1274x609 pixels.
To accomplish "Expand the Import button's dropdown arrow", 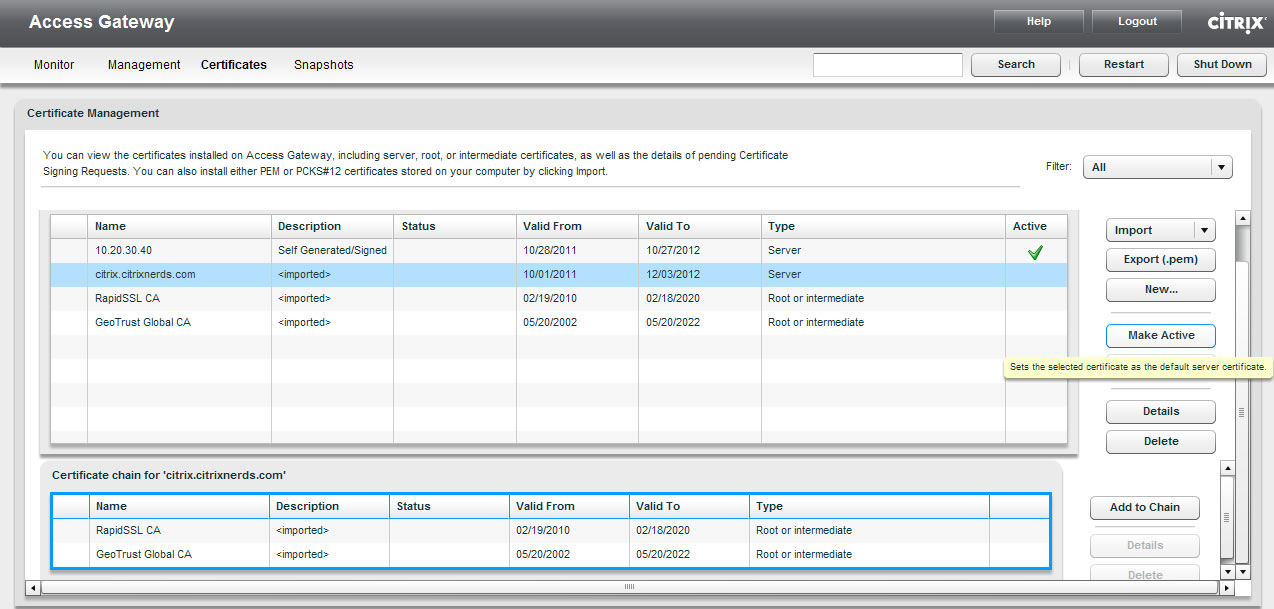I will click(1205, 230).
